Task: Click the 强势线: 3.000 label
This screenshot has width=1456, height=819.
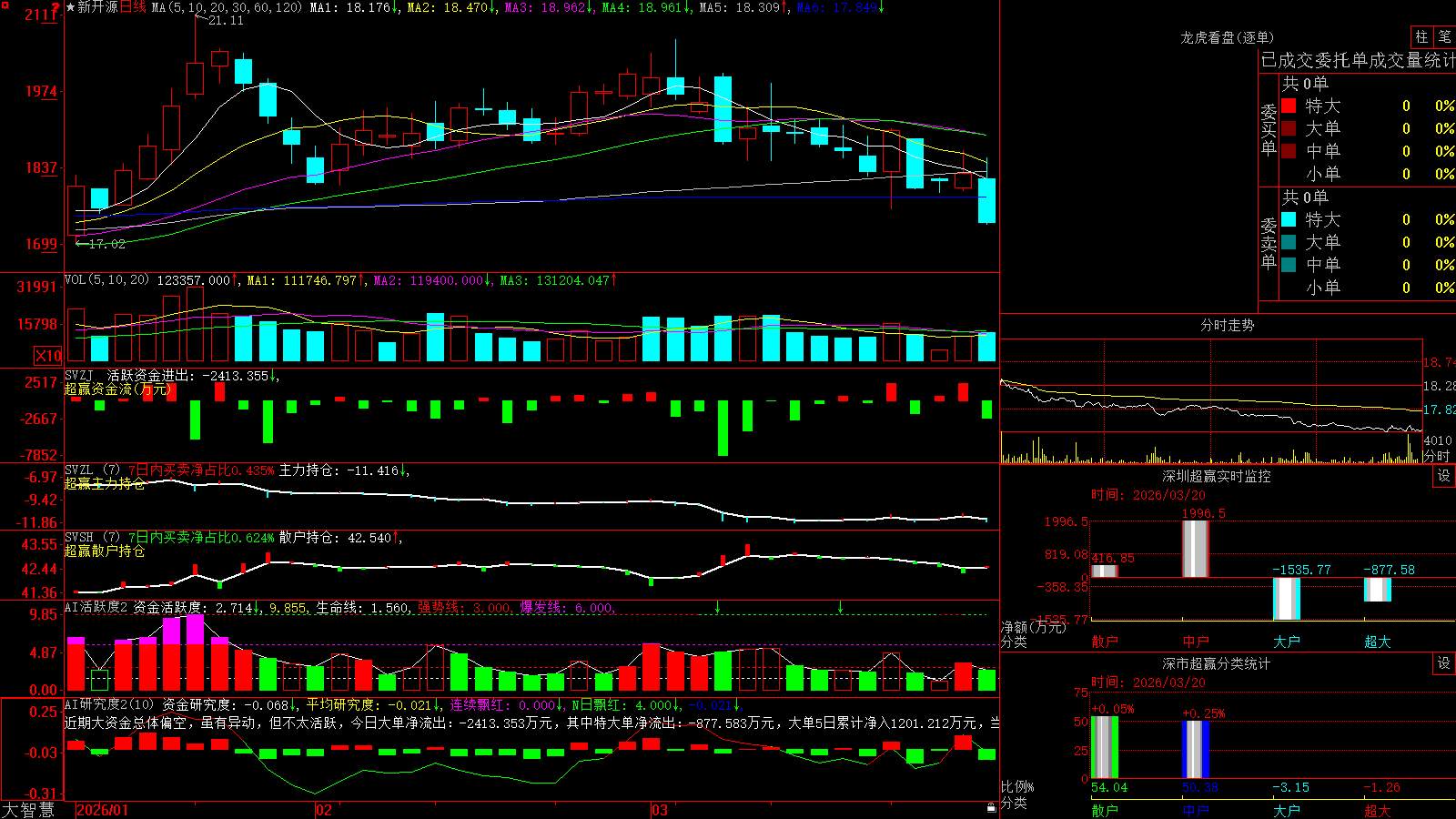Action: 464,608
